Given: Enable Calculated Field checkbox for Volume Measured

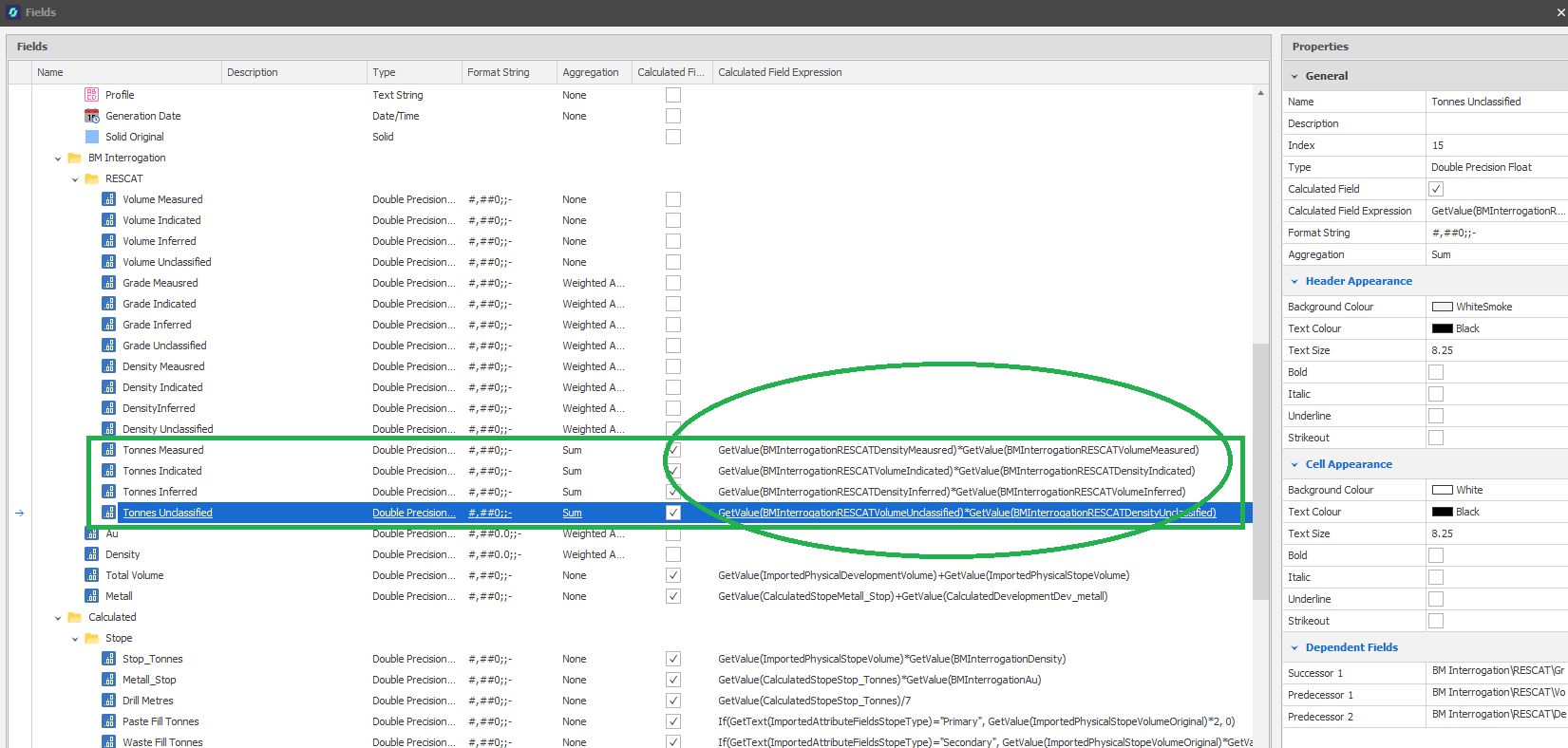Looking at the screenshot, I should [673, 199].
